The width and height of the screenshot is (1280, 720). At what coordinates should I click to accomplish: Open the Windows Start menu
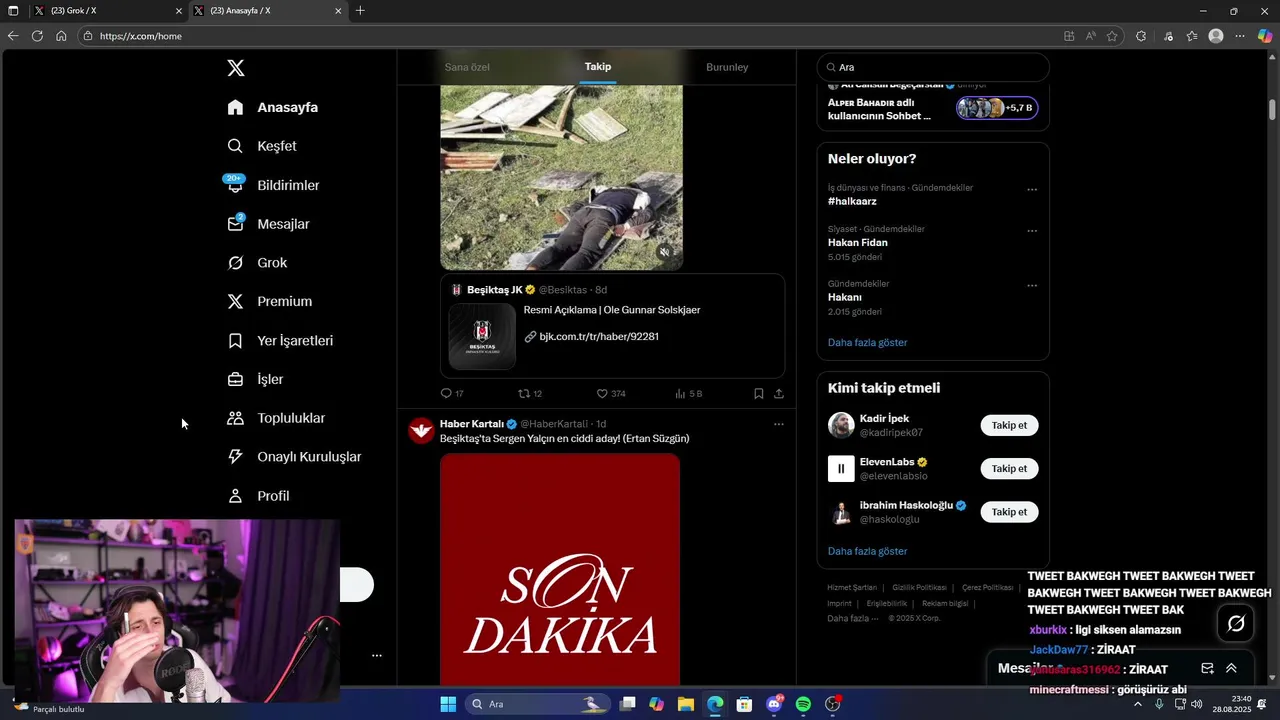point(448,705)
